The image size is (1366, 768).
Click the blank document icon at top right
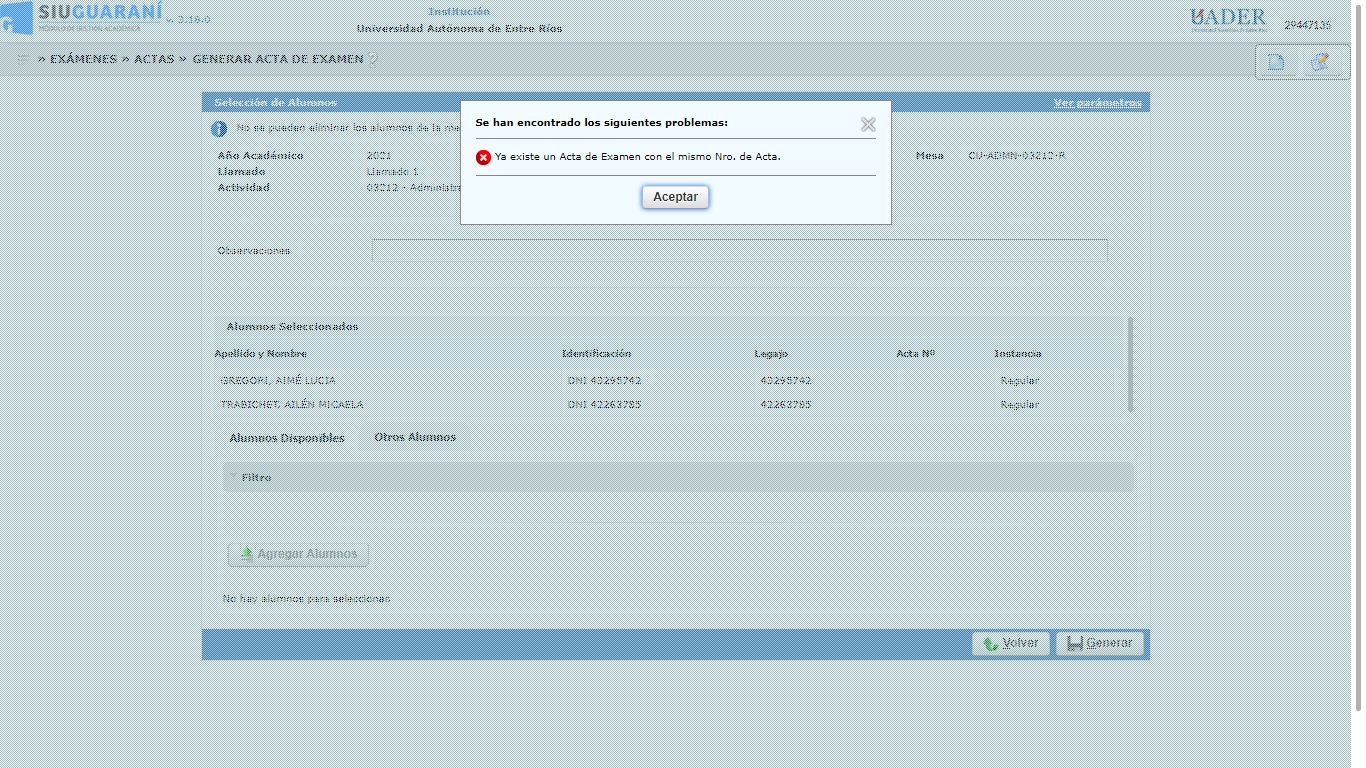1276,62
